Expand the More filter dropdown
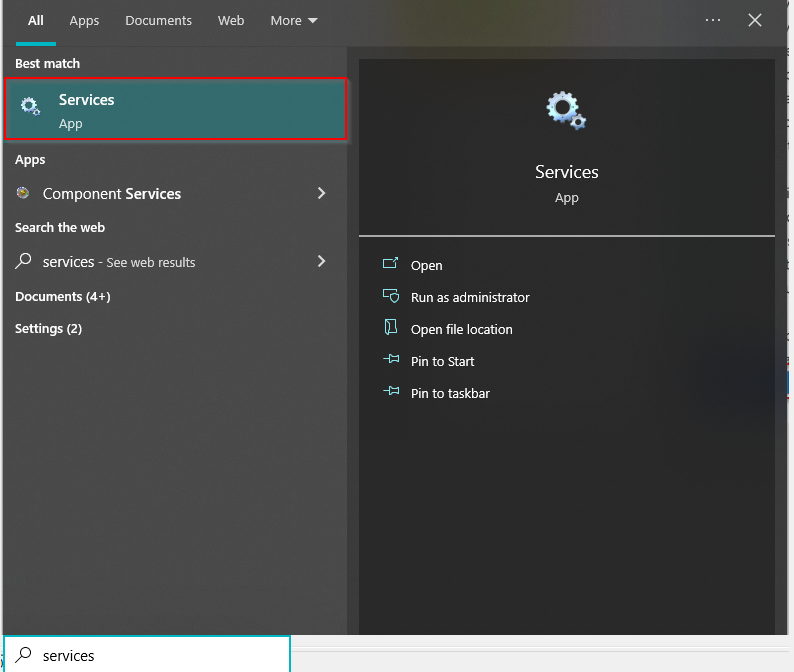Image resolution: width=794 pixels, height=672 pixels. 294,20
